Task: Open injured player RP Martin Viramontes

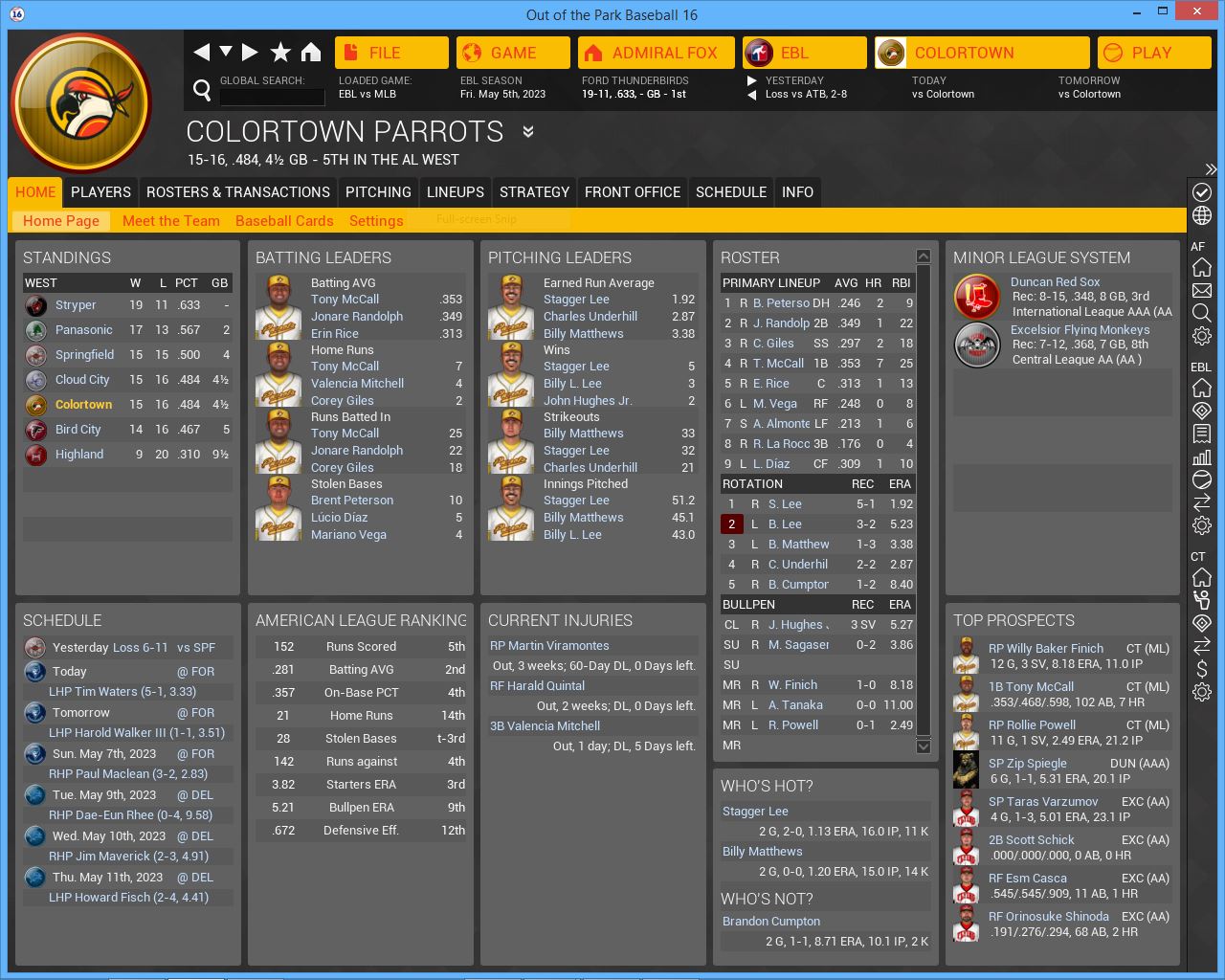Action: tap(549, 646)
